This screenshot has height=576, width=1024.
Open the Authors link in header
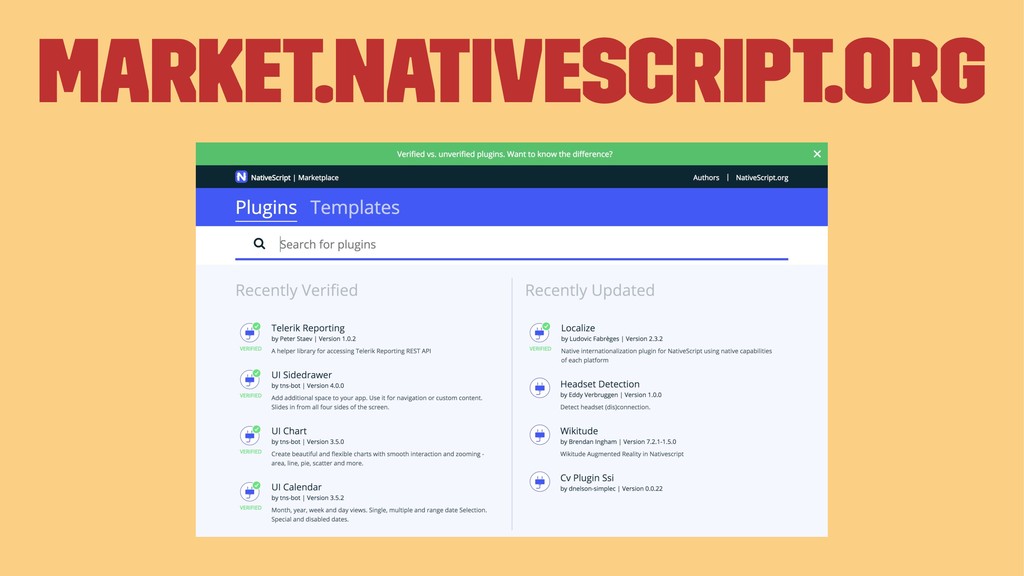(x=706, y=178)
